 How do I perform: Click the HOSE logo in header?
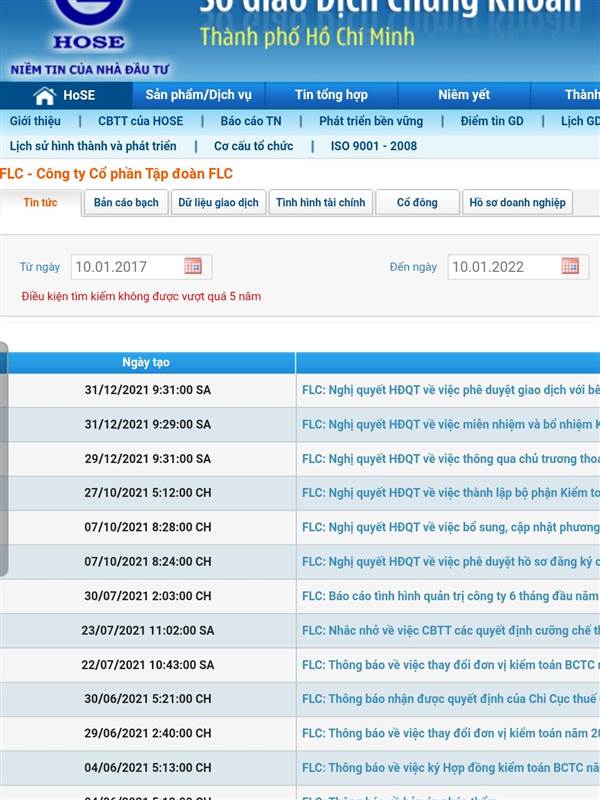(89, 26)
